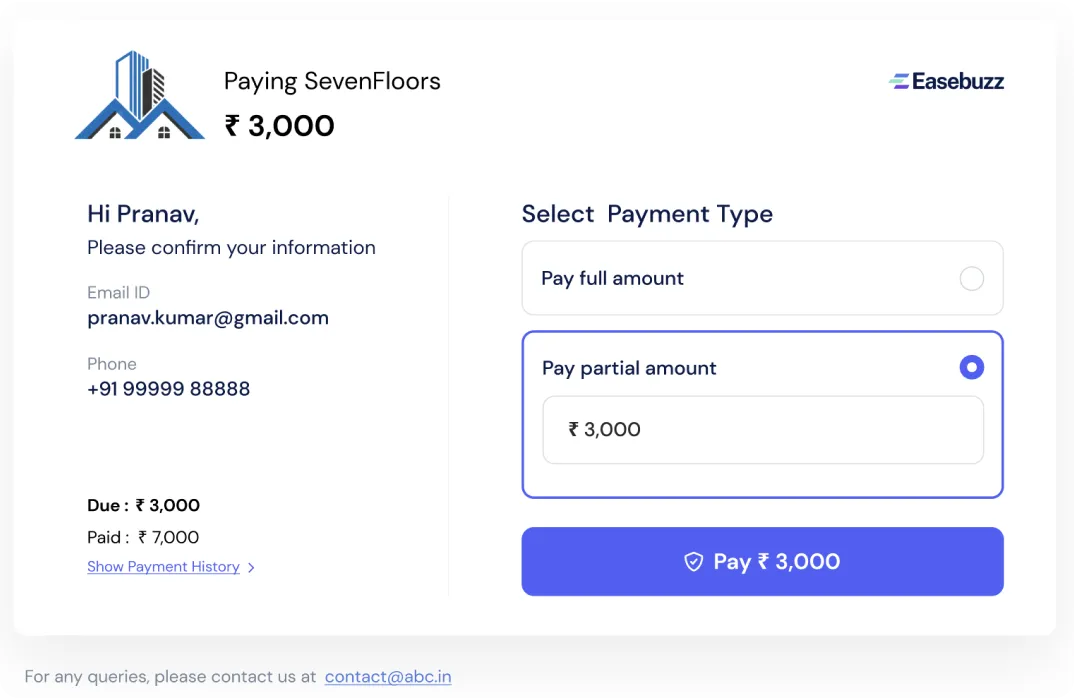The width and height of the screenshot is (1074, 698).
Task: Click the chevron beside Show Payment History
Action: coord(251,567)
